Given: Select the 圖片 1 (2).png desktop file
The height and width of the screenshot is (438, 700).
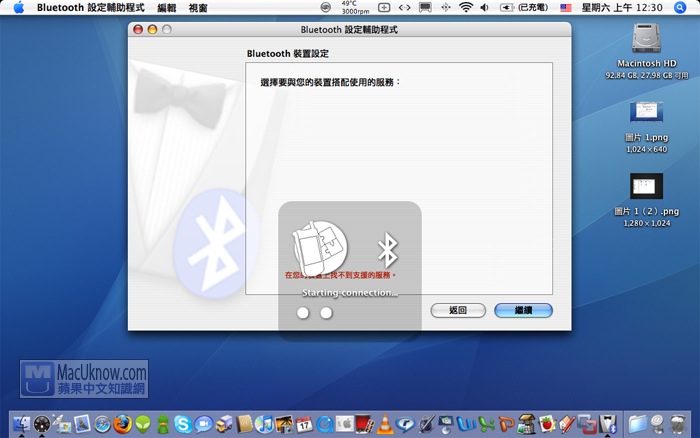Looking at the screenshot, I should (646, 186).
